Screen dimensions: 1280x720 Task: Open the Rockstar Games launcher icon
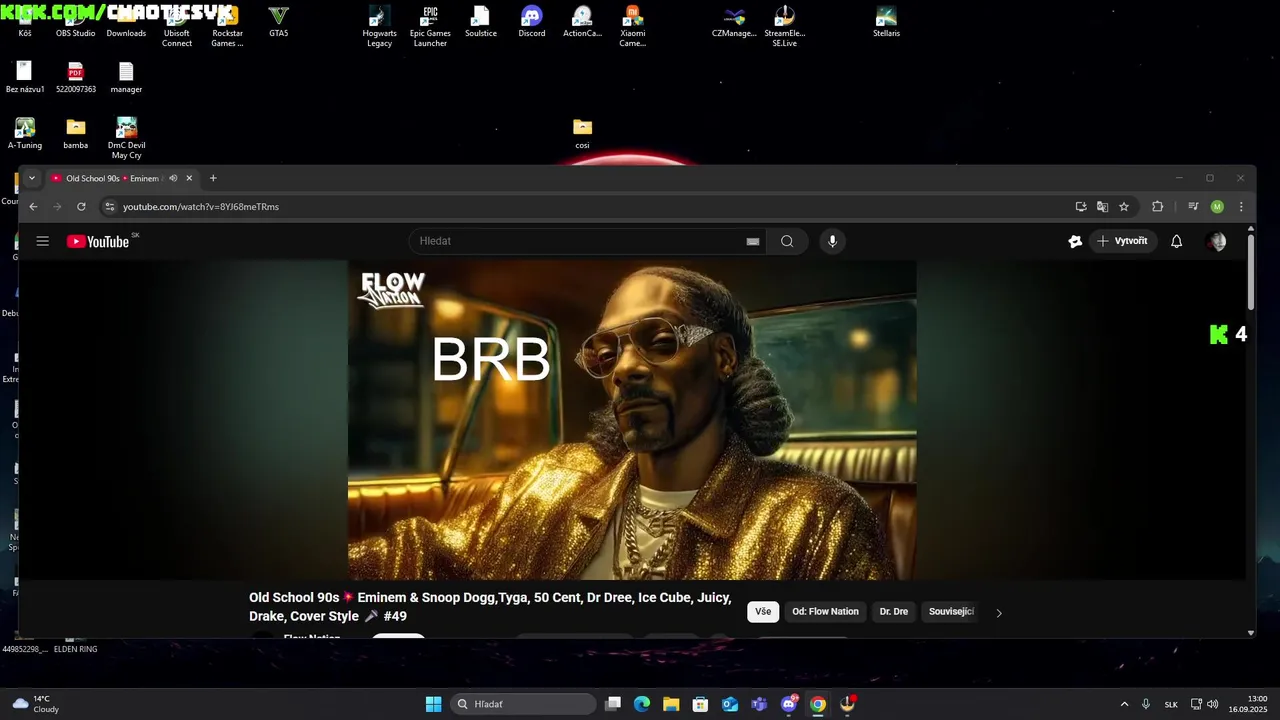227,26
